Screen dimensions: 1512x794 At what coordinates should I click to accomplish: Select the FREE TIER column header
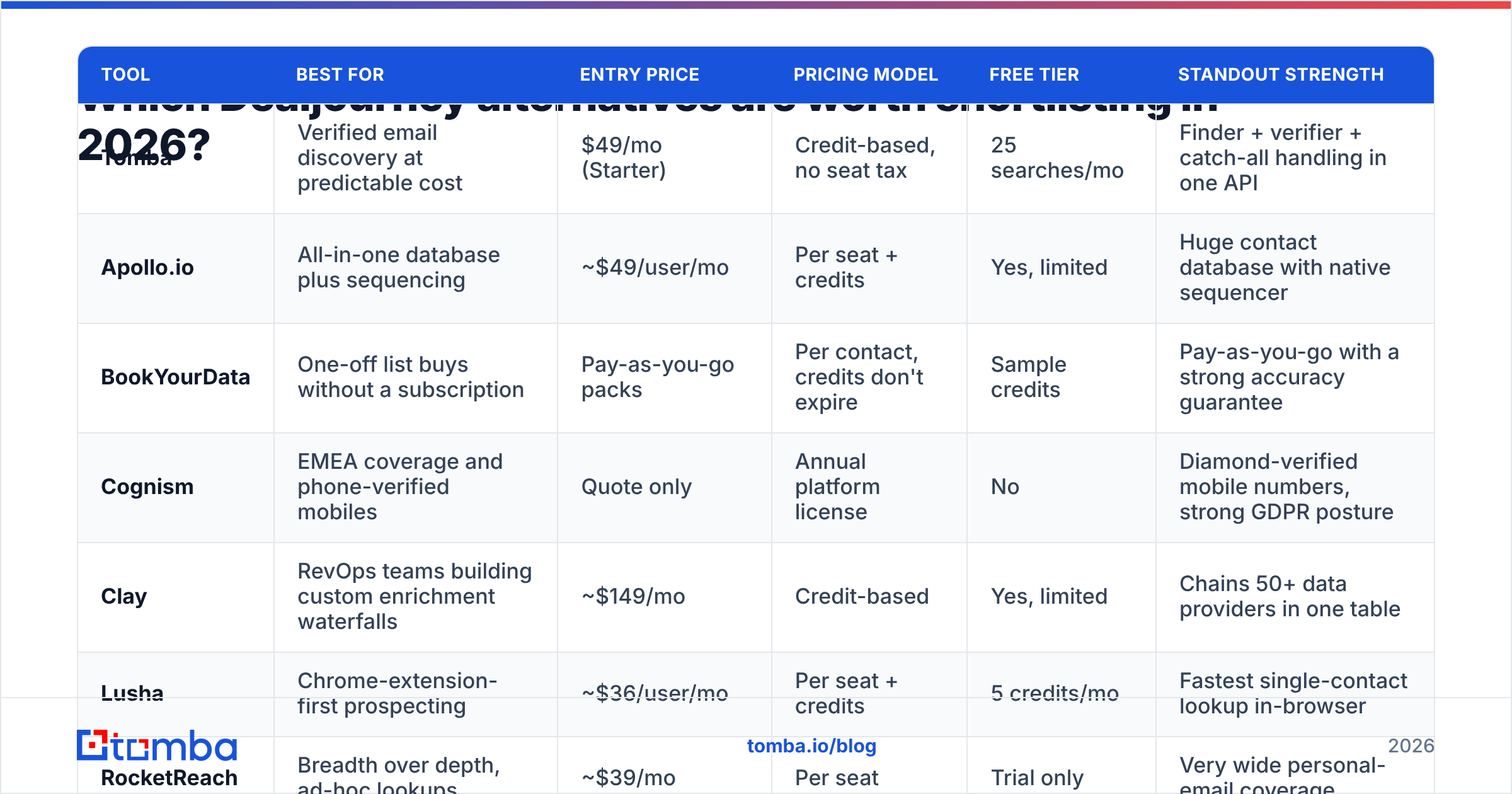[x=1034, y=74]
